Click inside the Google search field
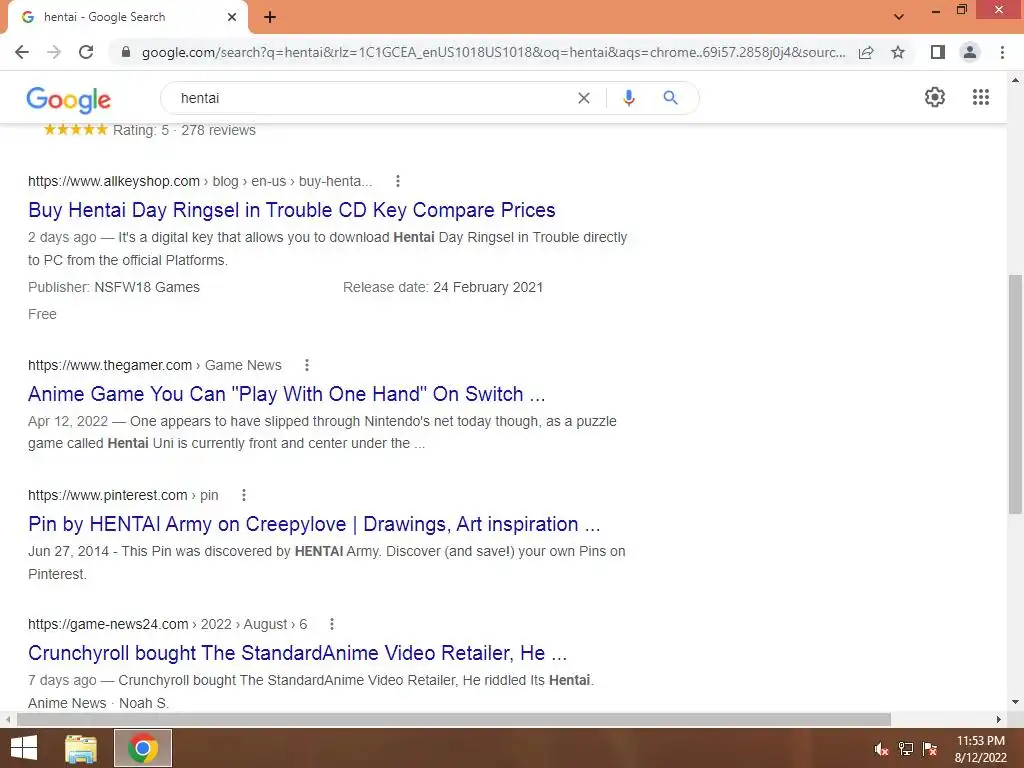 point(372,98)
